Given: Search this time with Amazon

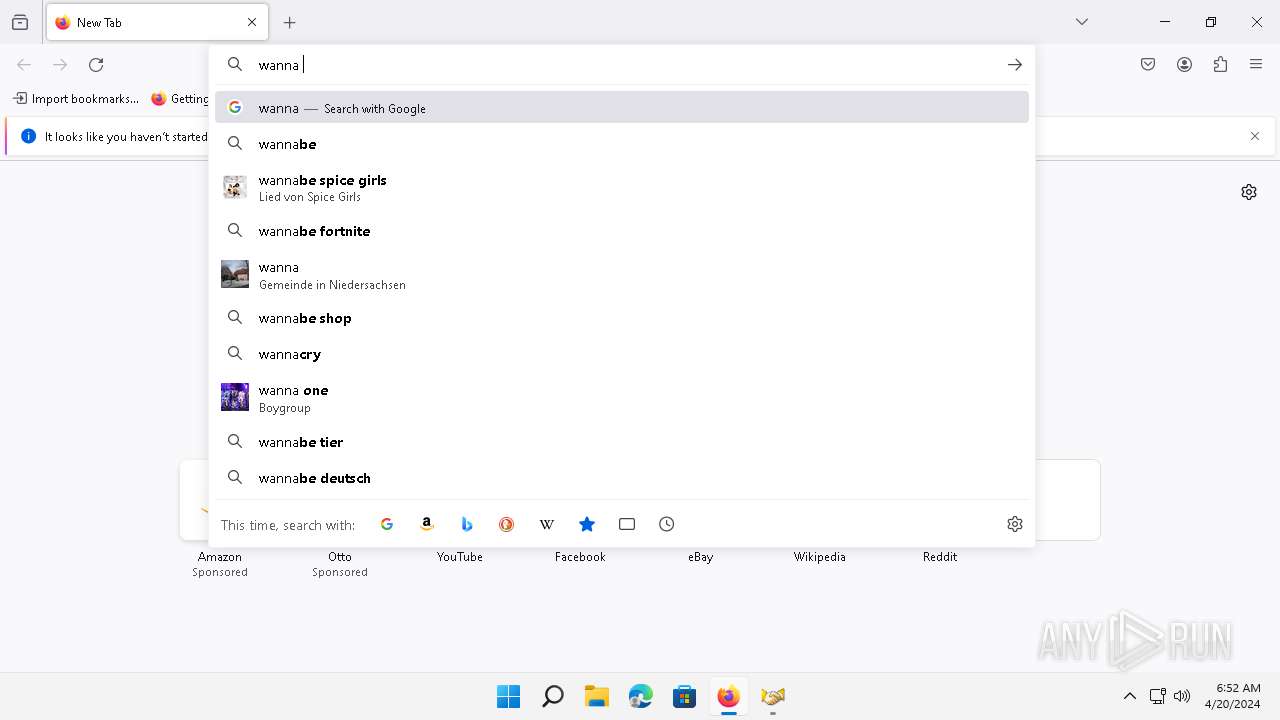Looking at the screenshot, I should pyautogui.click(x=427, y=524).
